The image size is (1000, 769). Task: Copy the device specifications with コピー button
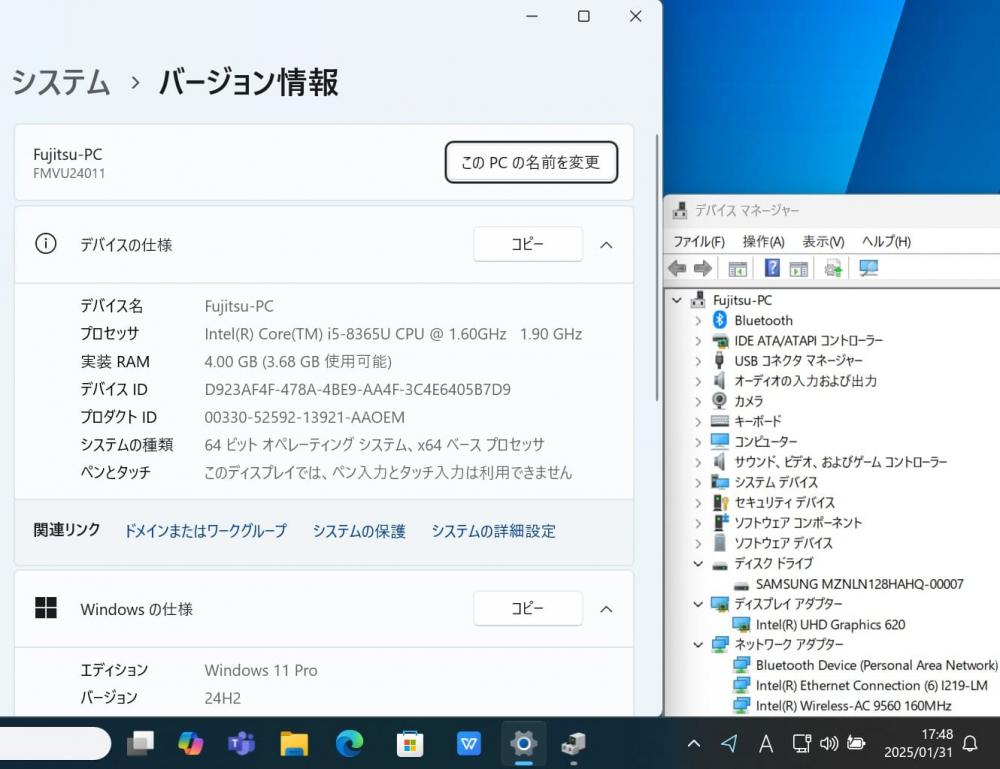[527, 244]
